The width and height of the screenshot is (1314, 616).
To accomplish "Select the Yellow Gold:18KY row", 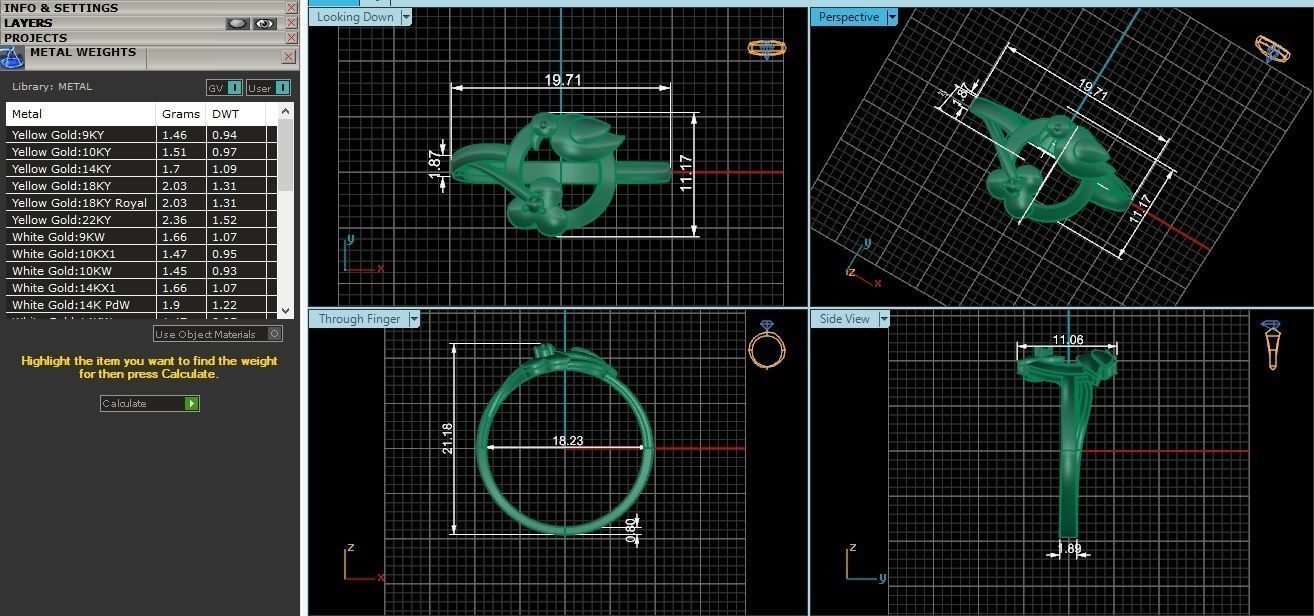I will (142, 186).
